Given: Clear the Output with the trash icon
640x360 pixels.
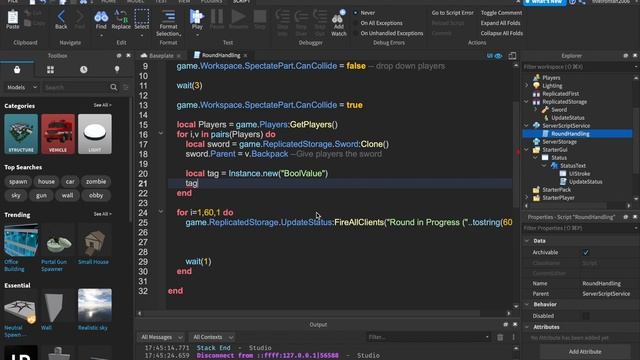Looking at the screenshot, I should (x=500, y=337).
